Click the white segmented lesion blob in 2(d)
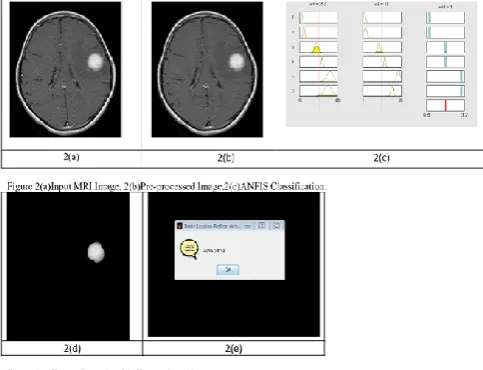 (96, 252)
